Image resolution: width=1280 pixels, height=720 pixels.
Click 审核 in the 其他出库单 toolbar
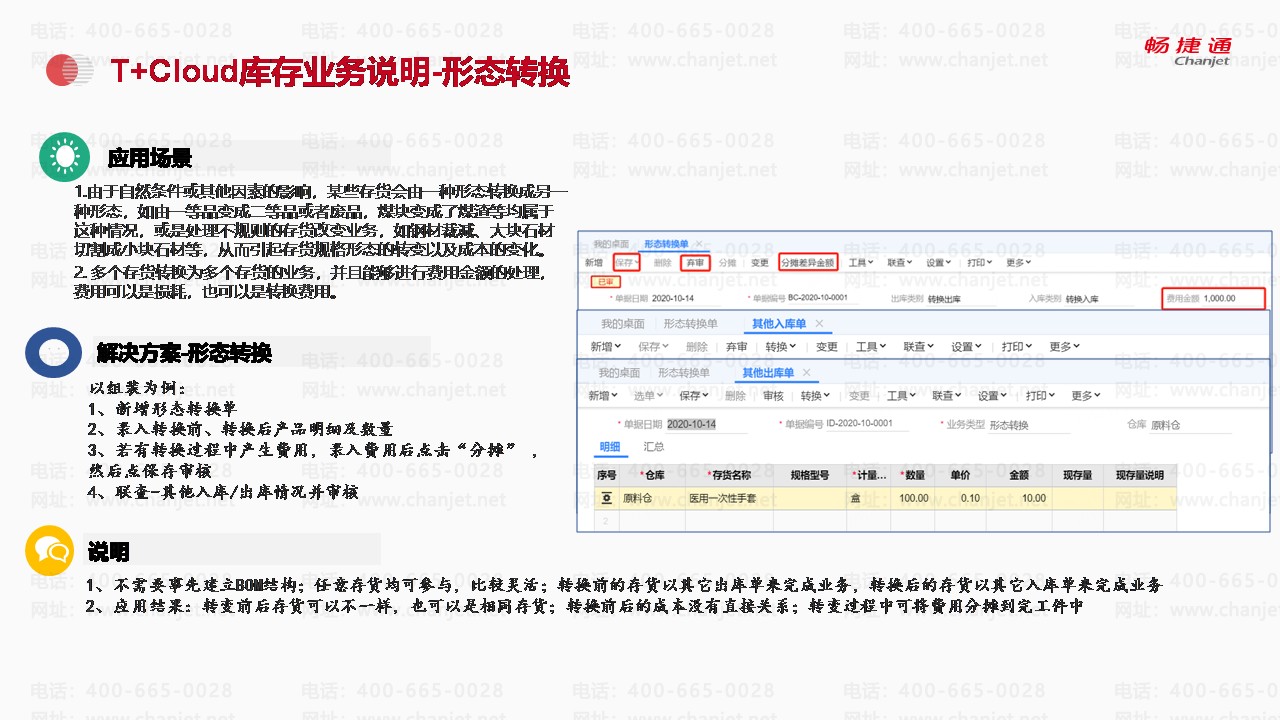pyautogui.click(x=773, y=396)
